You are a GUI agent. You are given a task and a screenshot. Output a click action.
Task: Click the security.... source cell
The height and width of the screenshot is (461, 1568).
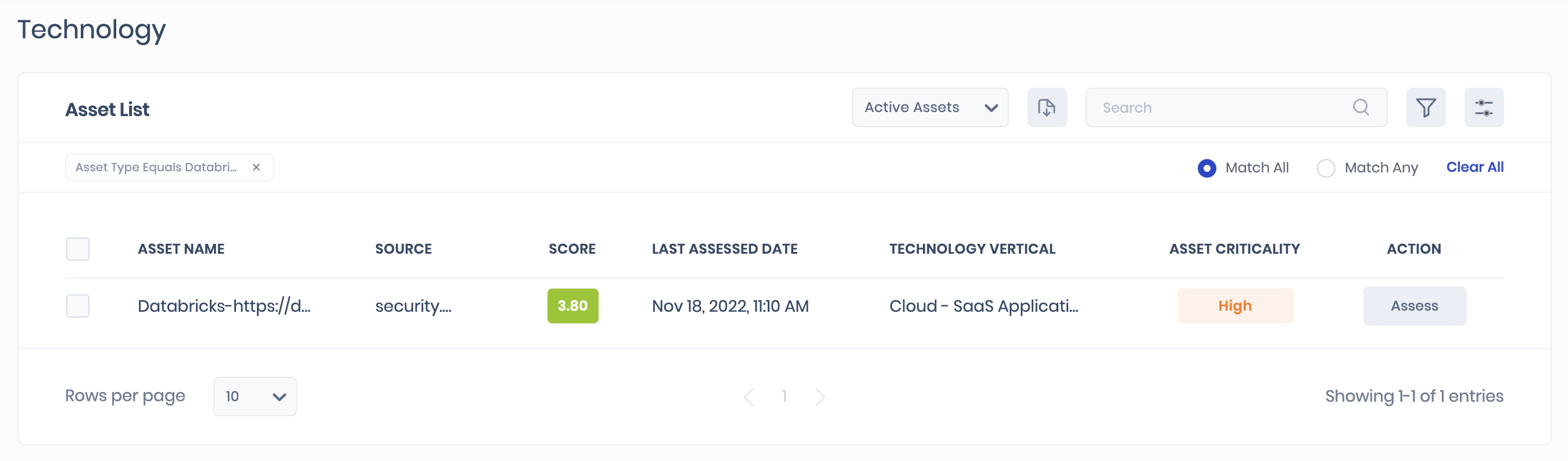pyautogui.click(x=413, y=306)
